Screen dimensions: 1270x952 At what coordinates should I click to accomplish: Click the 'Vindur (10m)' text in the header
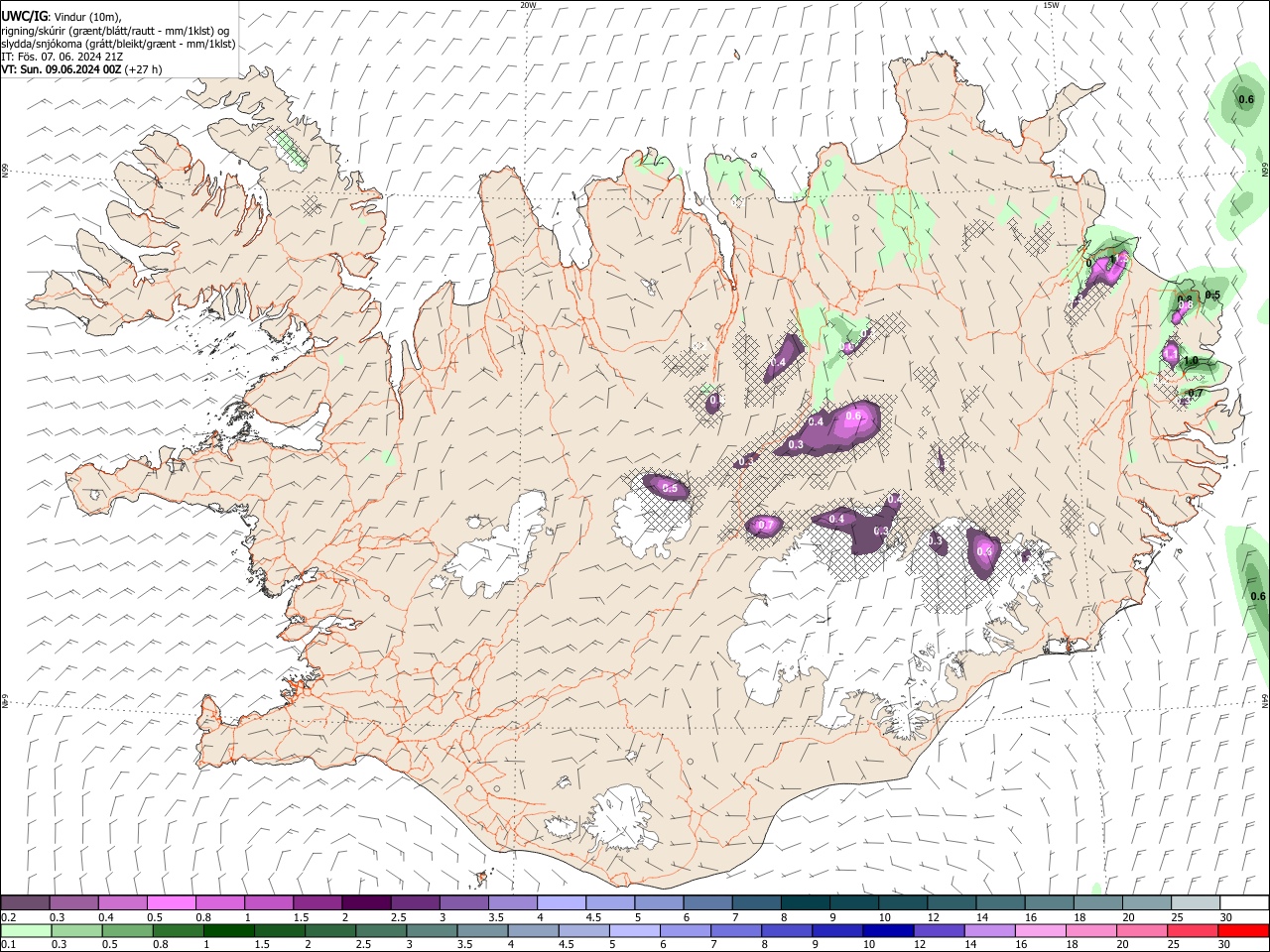tap(87, 16)
